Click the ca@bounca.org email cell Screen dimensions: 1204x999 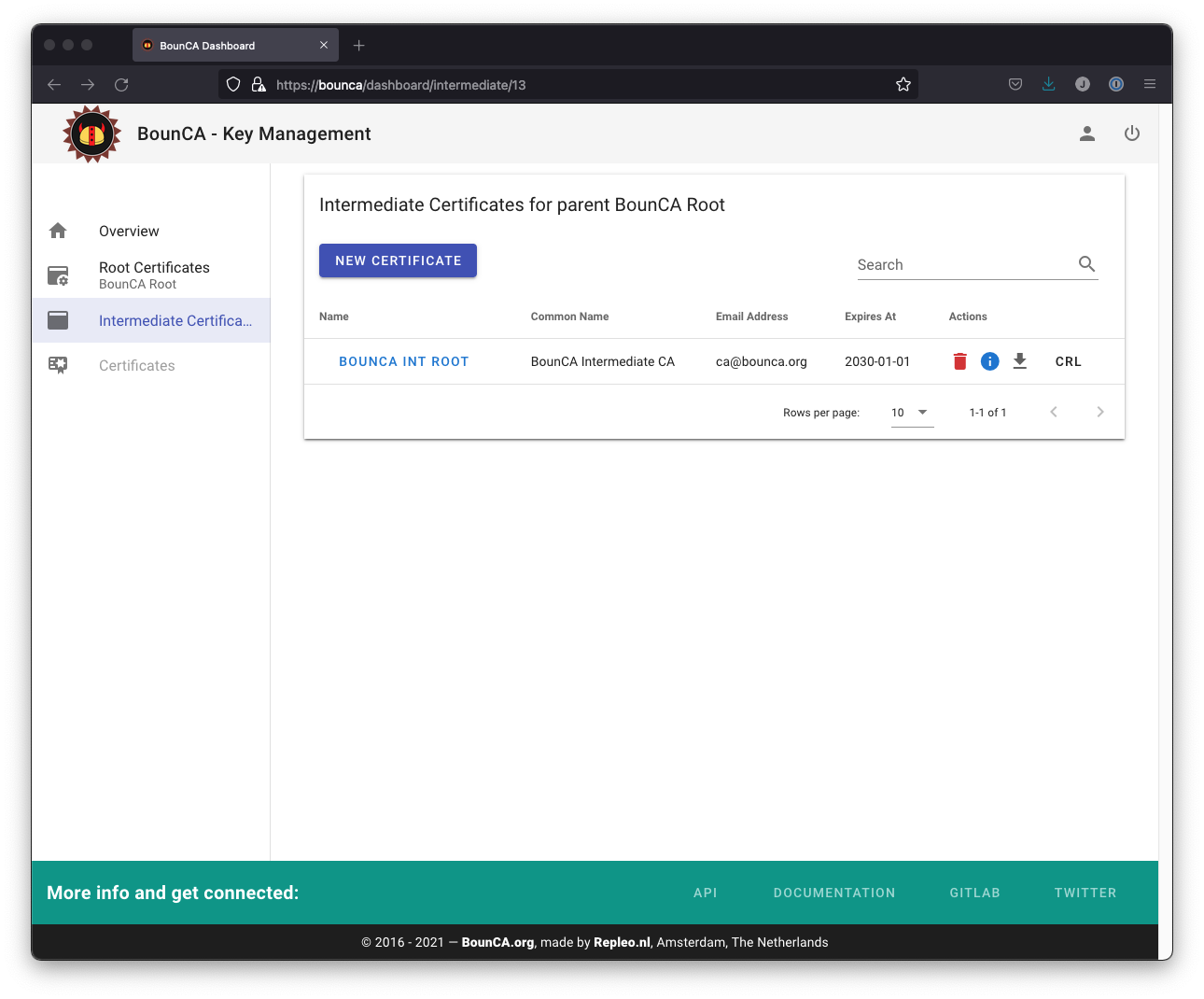click(762, 361)
